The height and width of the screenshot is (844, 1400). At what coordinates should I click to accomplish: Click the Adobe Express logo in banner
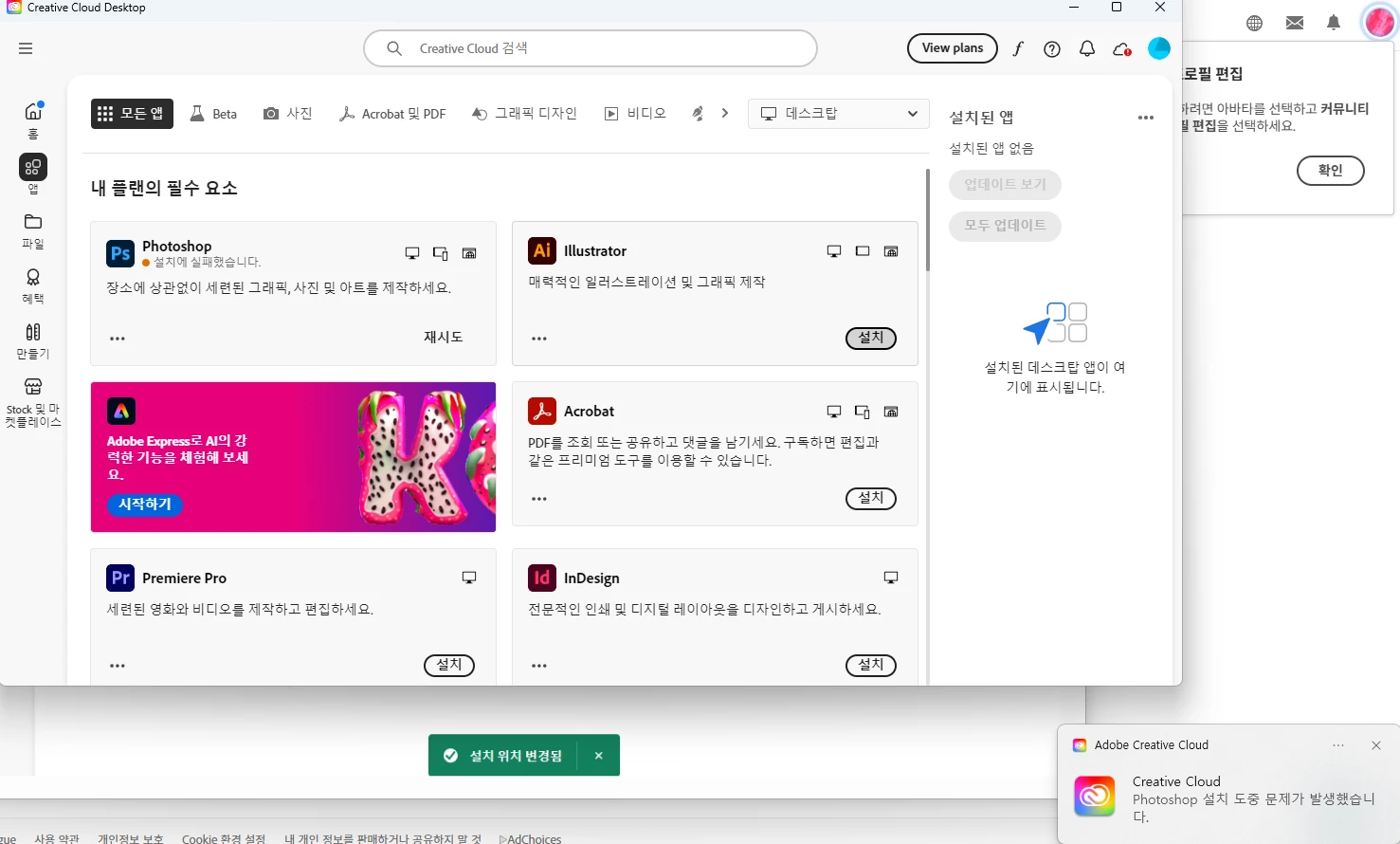(121, 412)
